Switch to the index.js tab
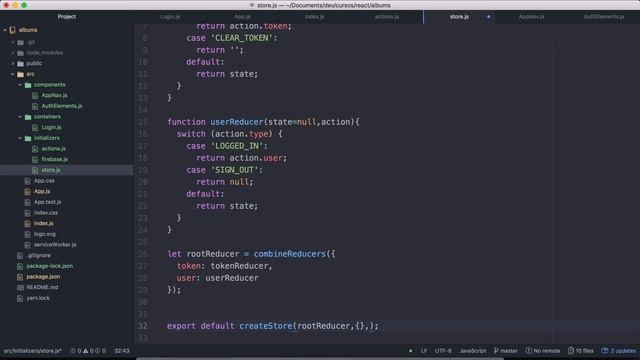This screenshot has width=640, height=360. click(315, 17)
